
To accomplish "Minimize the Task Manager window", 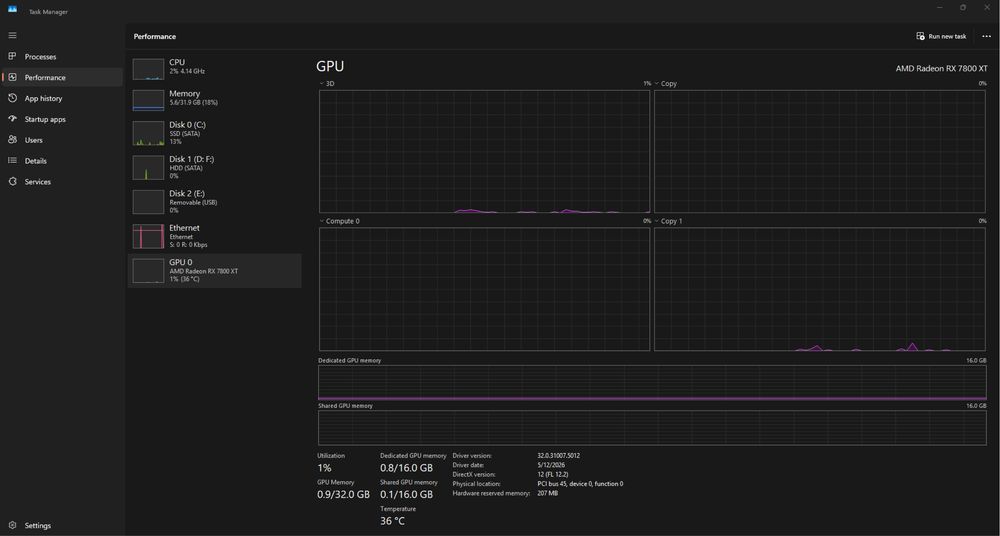I will tap(939, 7).
